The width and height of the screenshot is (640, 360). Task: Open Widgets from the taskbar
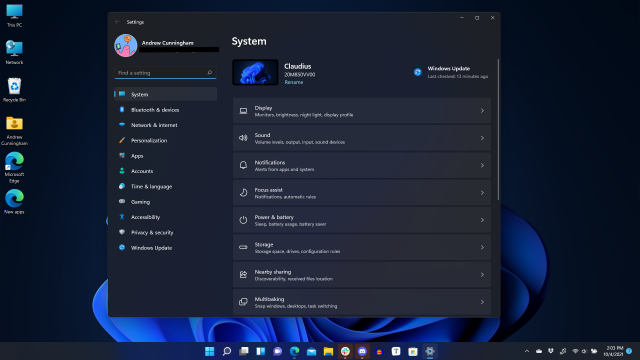261,351
